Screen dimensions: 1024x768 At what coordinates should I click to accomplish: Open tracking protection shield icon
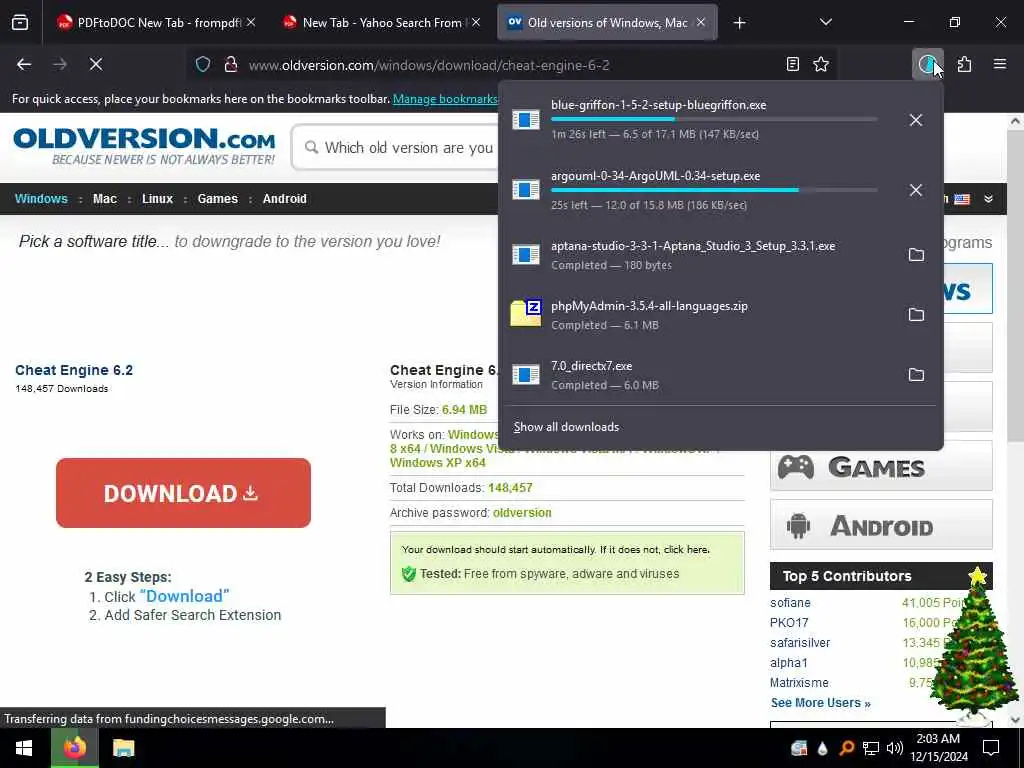point(203,65)
